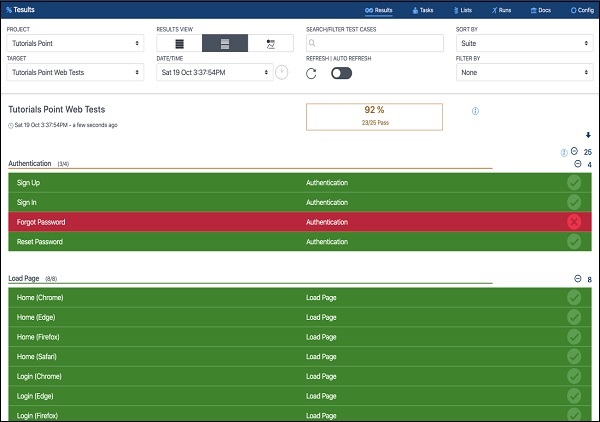
Task: Click the refresh results icon
Action: (312, 73)
